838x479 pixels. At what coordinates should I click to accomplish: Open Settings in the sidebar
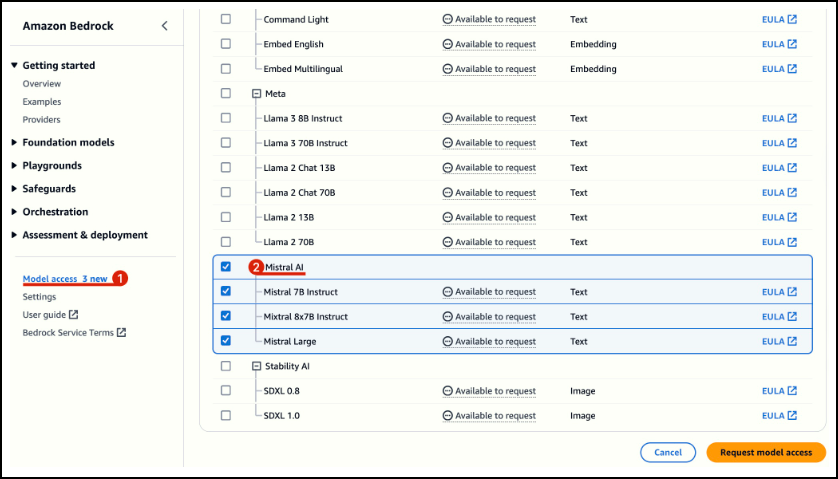click(x=39, y=297)
